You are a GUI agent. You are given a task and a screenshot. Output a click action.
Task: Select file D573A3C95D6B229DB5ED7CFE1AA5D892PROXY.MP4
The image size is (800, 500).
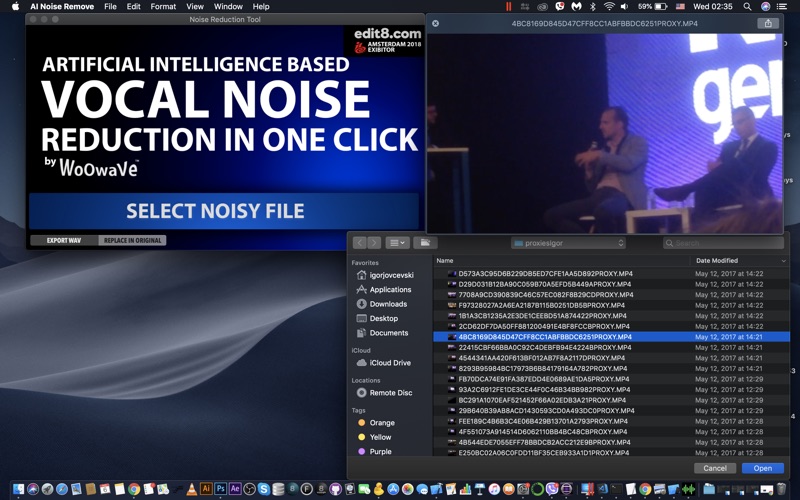(x=611, y=273)
